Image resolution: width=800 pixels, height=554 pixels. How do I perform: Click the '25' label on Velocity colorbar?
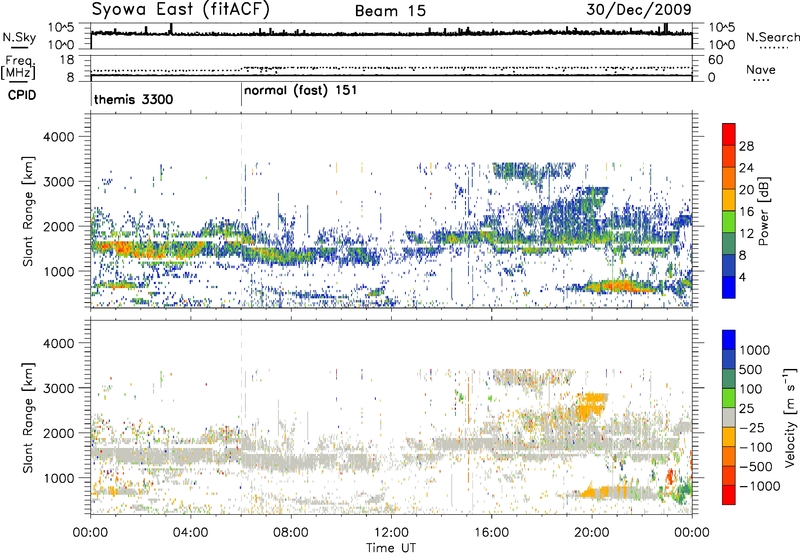746,409
